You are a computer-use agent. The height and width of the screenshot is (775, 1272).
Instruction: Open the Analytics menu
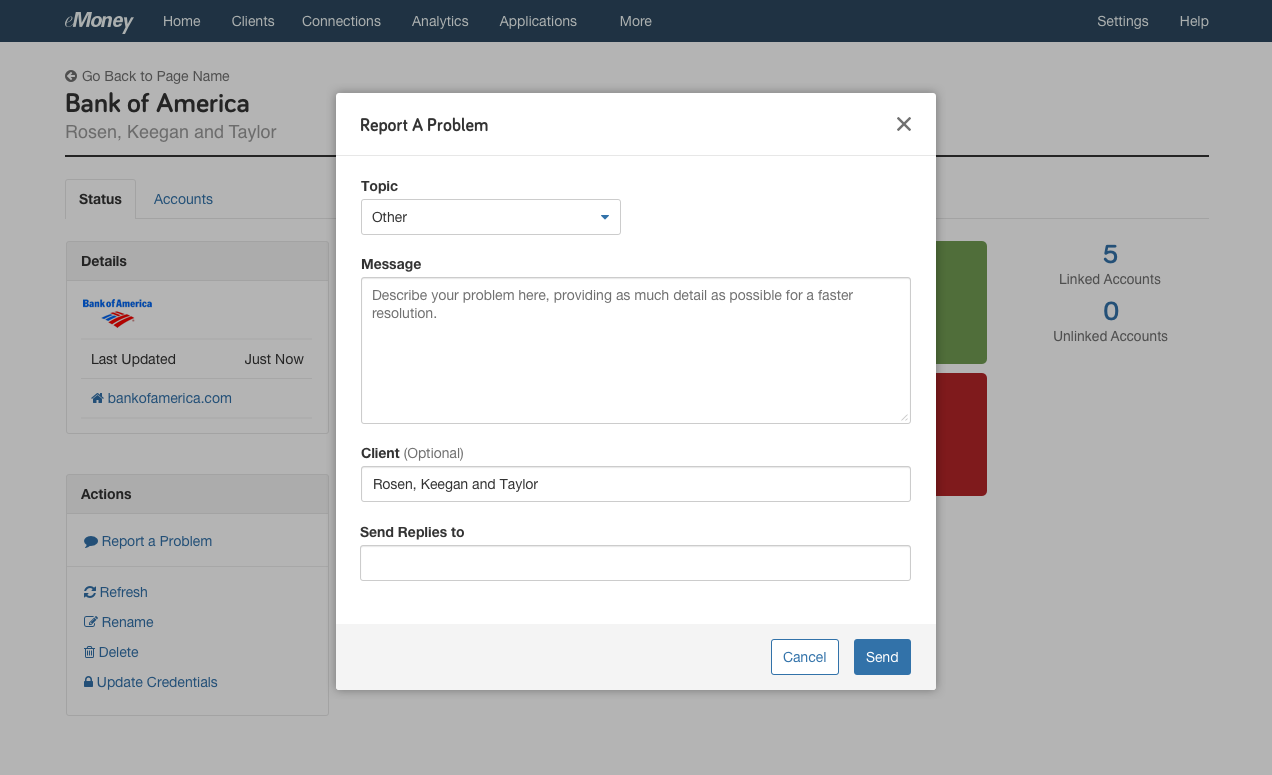pos(440,21)
